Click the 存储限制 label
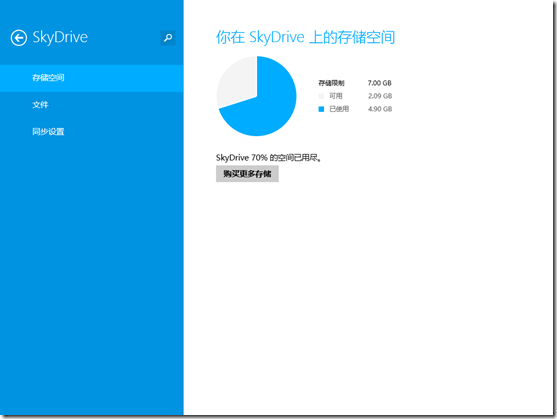 (x=331, y=83)
